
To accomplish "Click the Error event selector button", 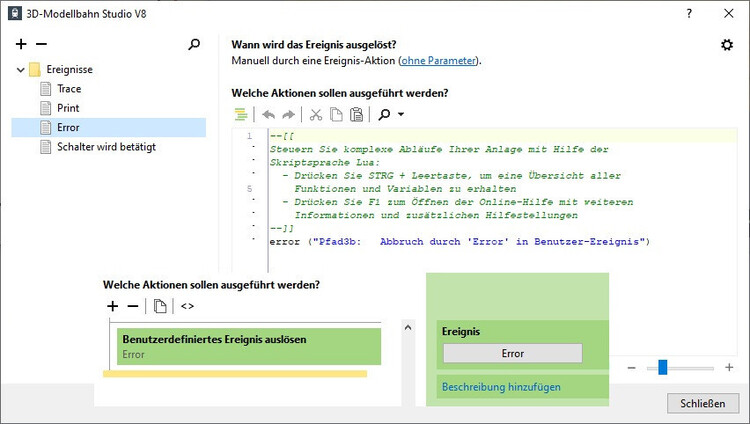I will point(513,353).
